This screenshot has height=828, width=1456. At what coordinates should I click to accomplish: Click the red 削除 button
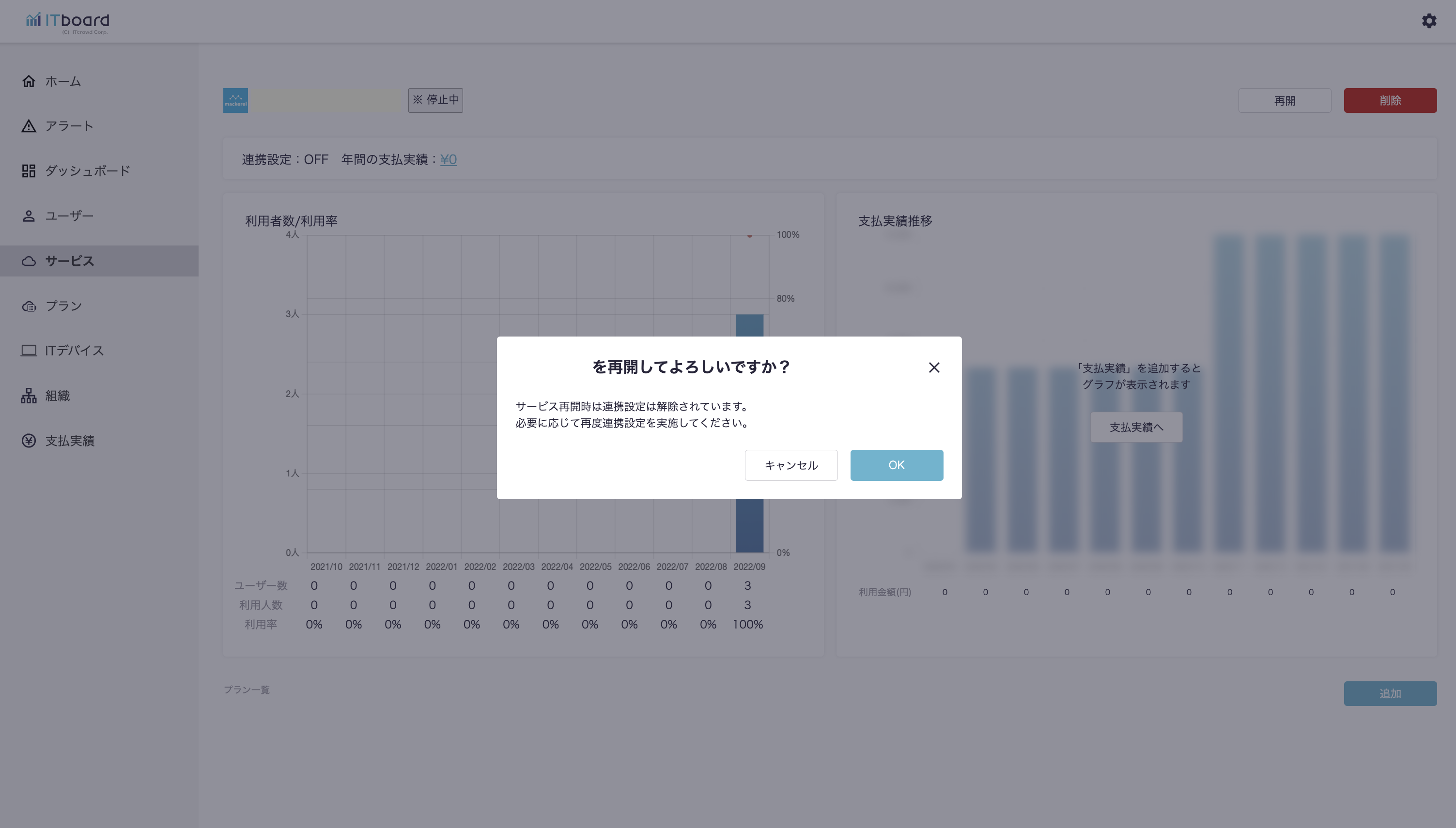click(x=1390, y=101)
